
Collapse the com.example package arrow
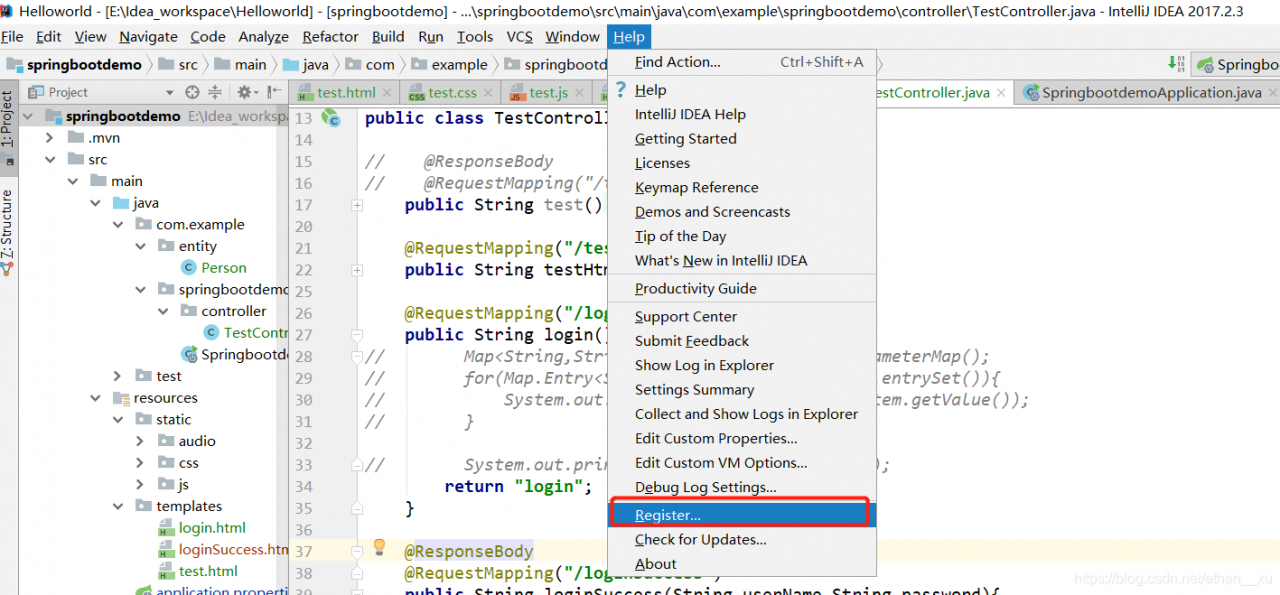click(118, 224)
